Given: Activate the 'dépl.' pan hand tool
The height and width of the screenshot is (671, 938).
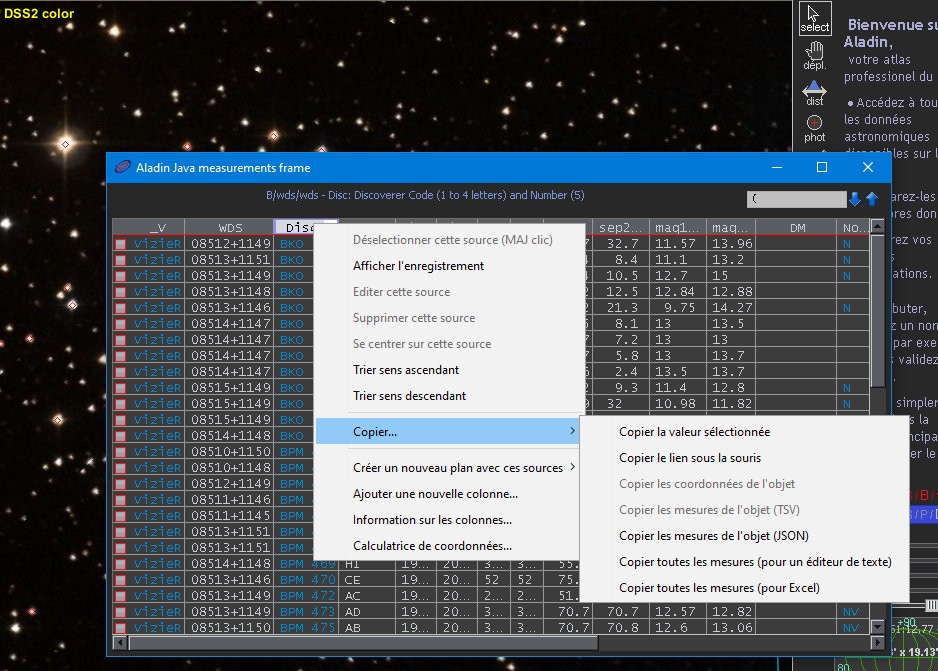Looking at the screenshot, I should pyautogui.click(x=814, y=56).
